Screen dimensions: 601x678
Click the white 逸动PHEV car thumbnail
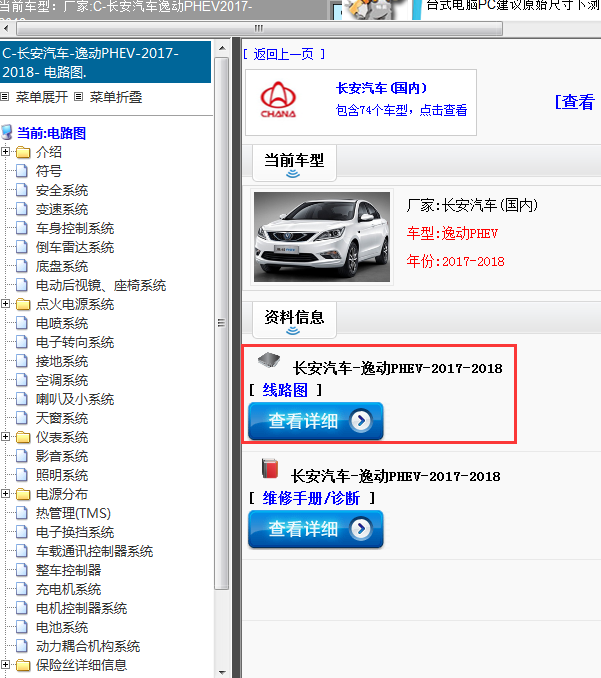[x=322, y=237]
